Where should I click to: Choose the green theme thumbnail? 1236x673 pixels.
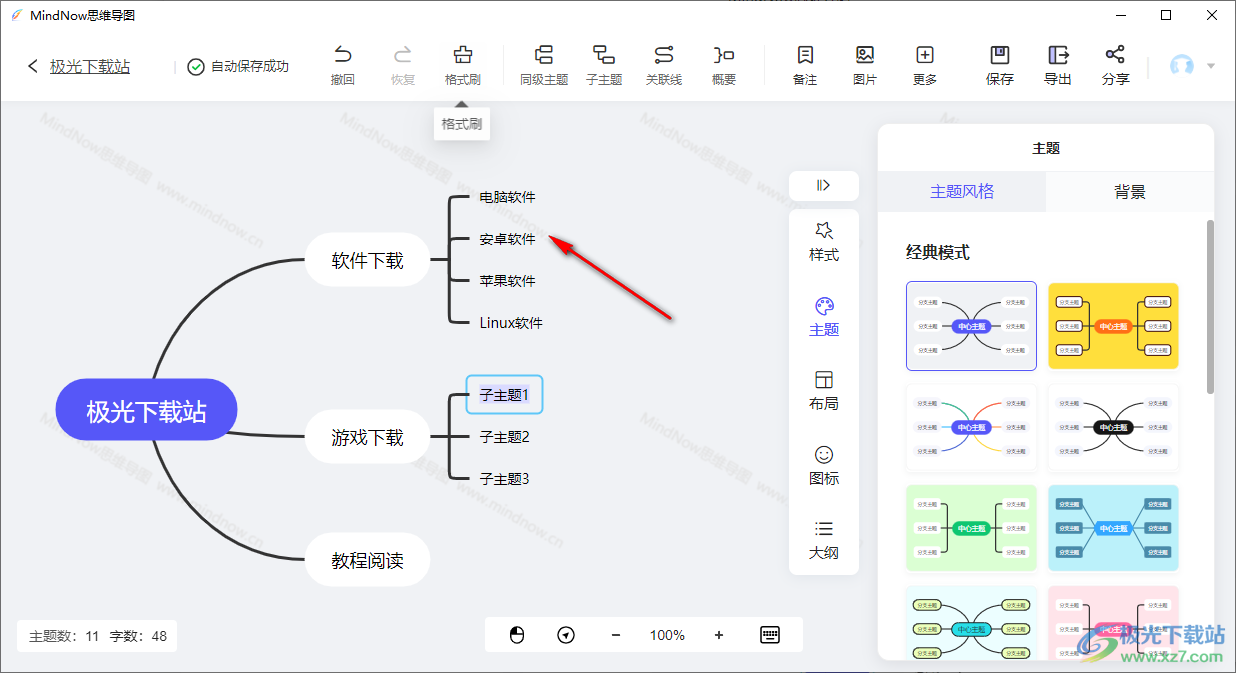click(x=971, y=528)
